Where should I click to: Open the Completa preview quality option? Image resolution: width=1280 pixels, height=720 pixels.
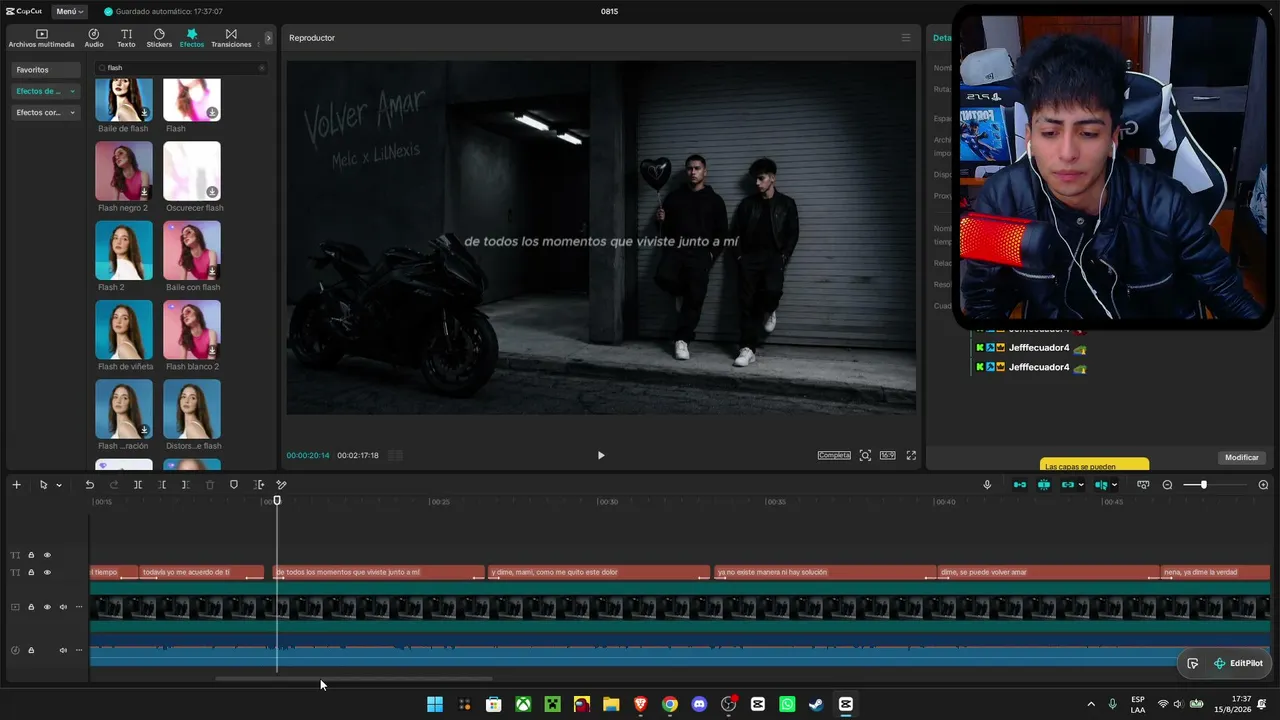834,455
